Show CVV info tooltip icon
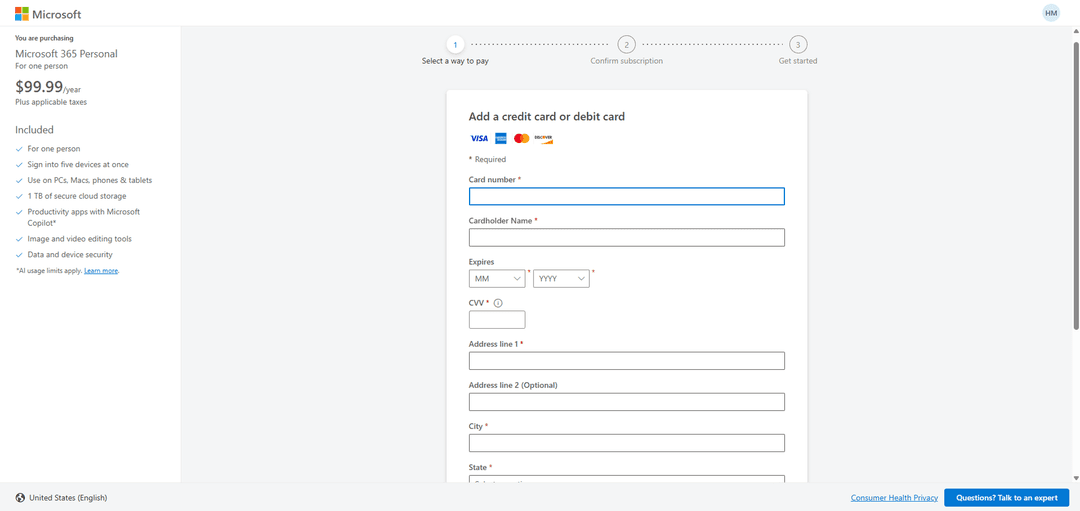The height and width of the screenshot is (511, 1080). coord(498,303)
